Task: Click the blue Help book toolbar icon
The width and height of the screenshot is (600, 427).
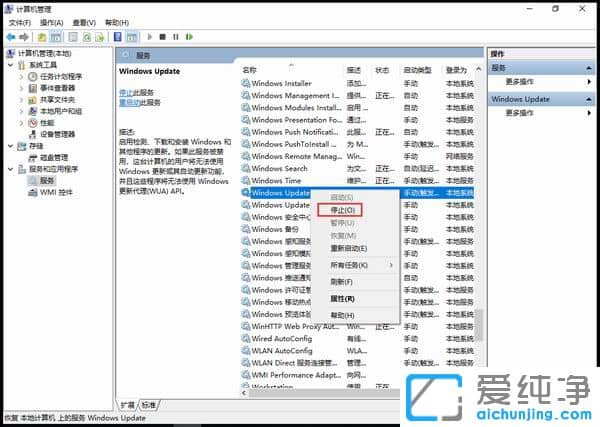Action: pyautogui.click(x=117, y=37)
